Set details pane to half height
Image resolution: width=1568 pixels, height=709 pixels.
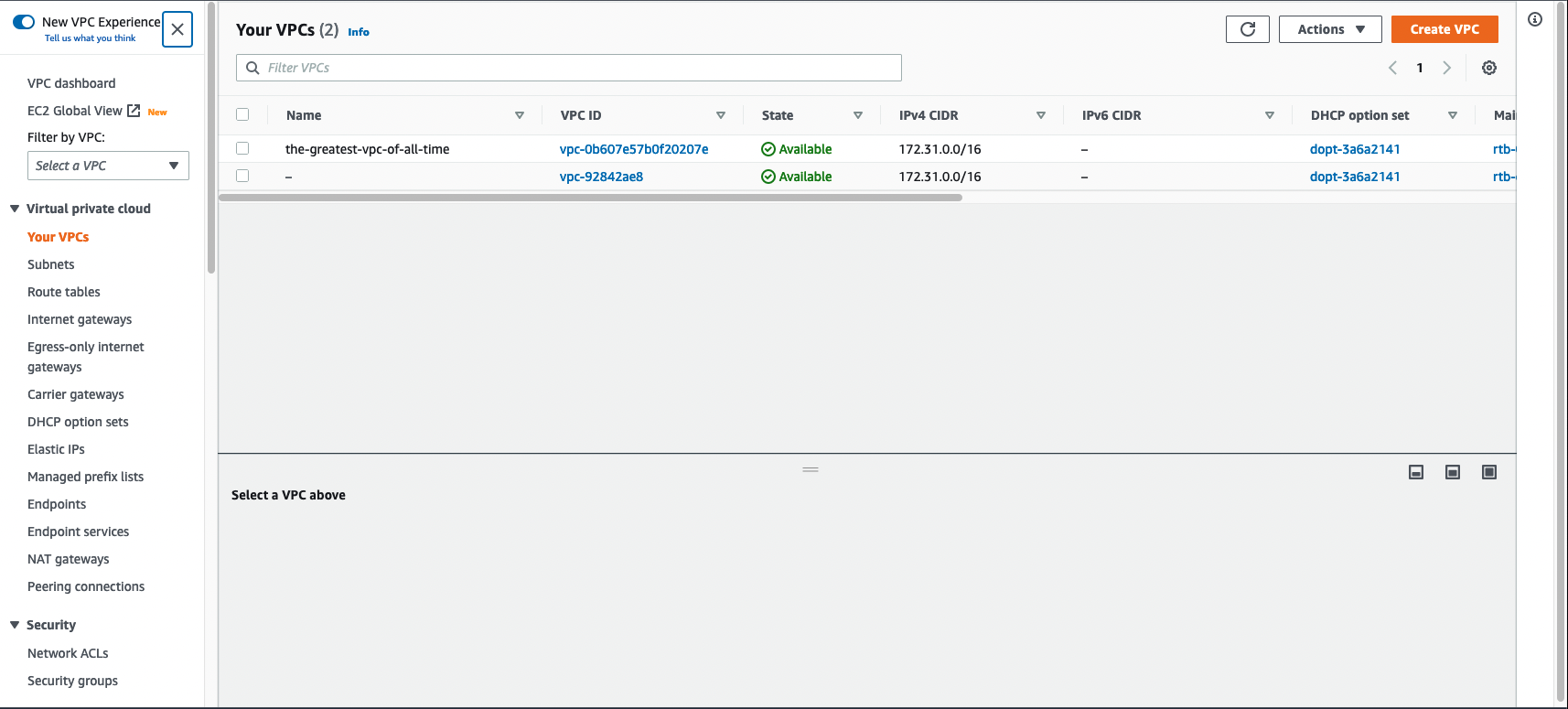[1452, 472]
